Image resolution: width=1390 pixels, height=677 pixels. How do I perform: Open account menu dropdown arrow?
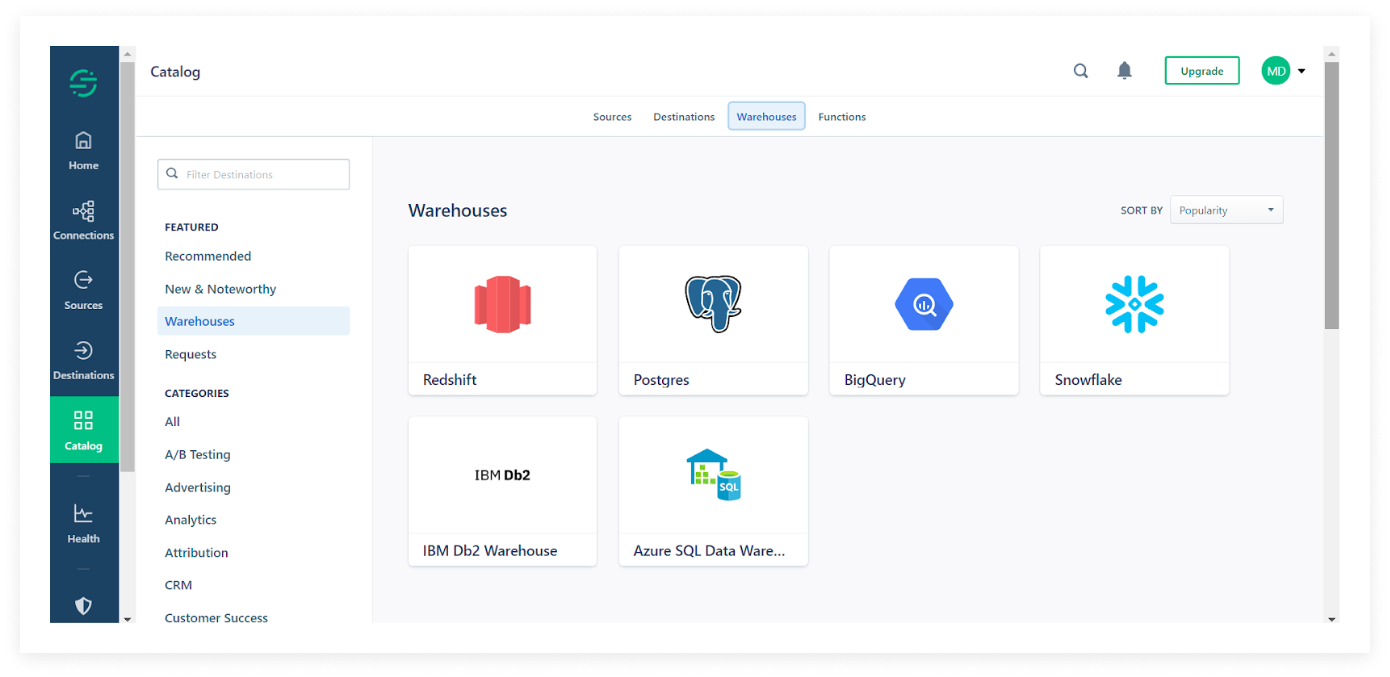[1302, 72]
